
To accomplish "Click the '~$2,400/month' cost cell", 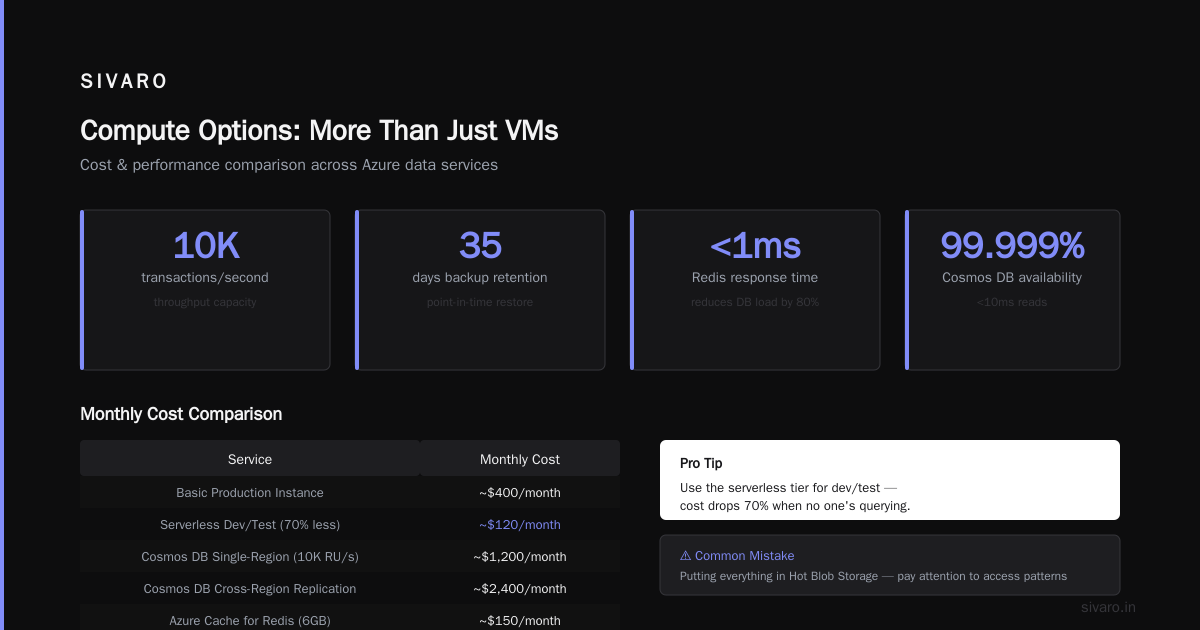I will coord(520,589).
